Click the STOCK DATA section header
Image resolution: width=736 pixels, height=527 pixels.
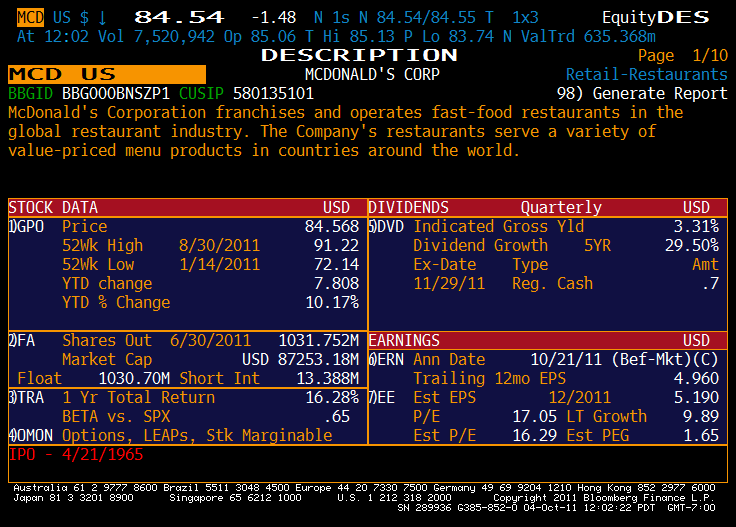188,207
